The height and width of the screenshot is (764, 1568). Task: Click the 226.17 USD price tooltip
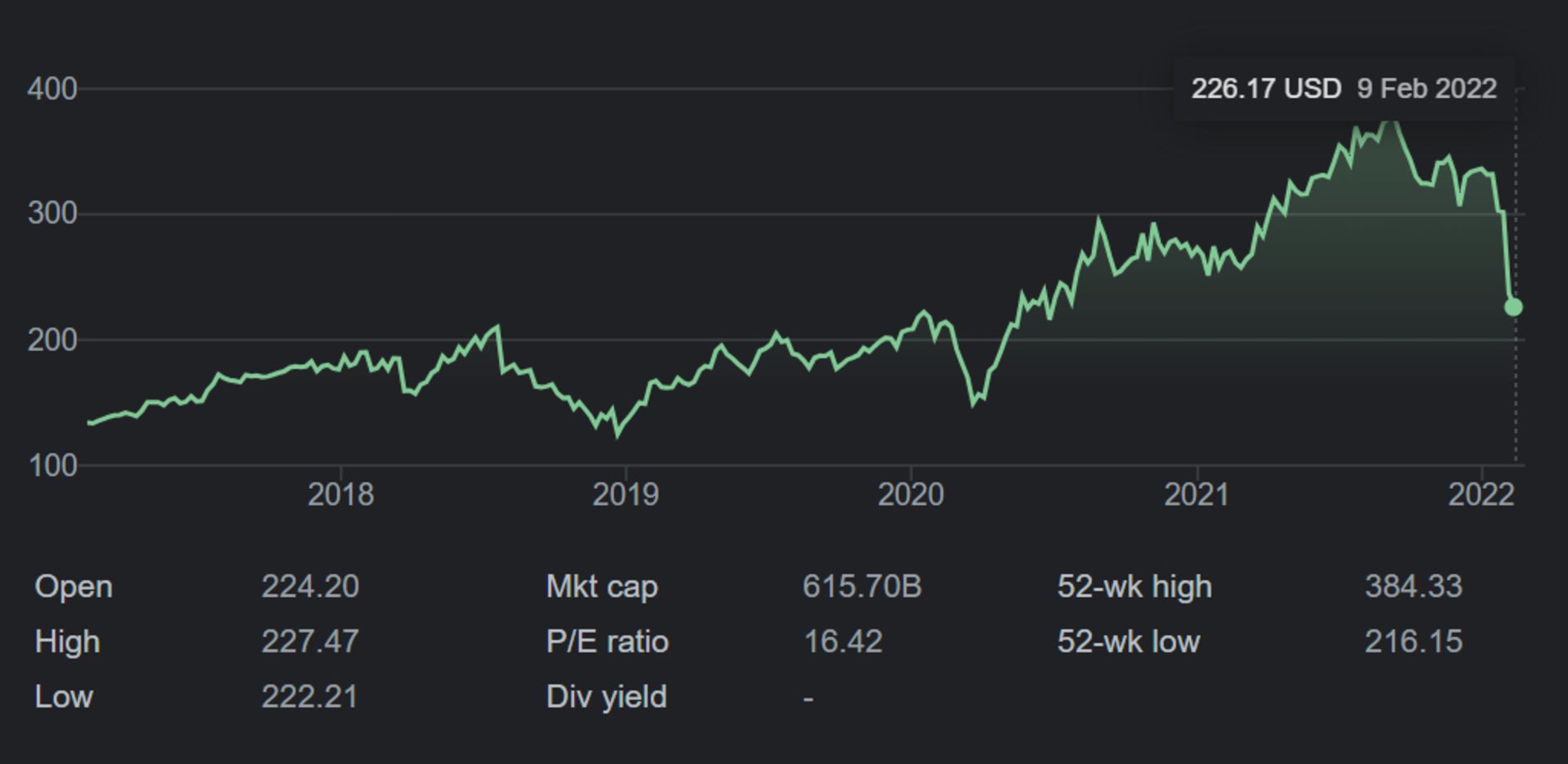[x=1265, y=88]
